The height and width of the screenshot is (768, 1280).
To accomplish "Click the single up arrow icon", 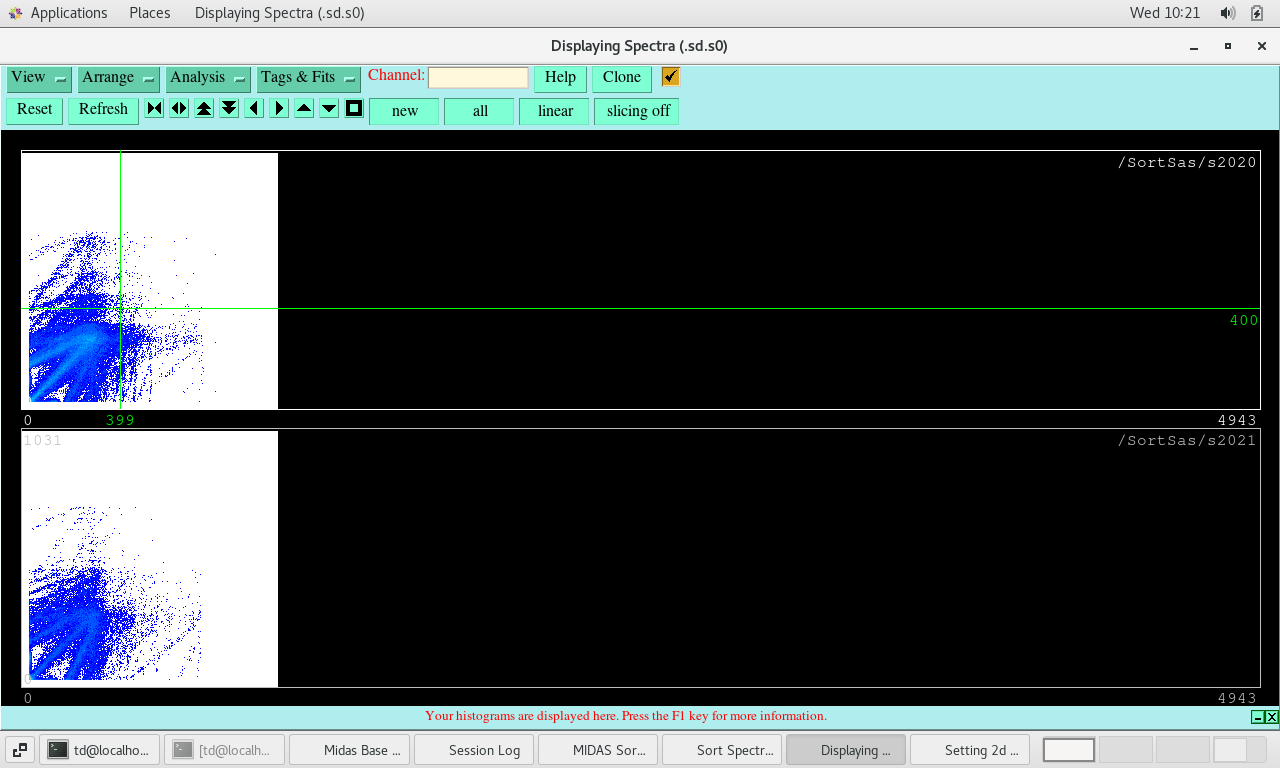I will [304, 109].
